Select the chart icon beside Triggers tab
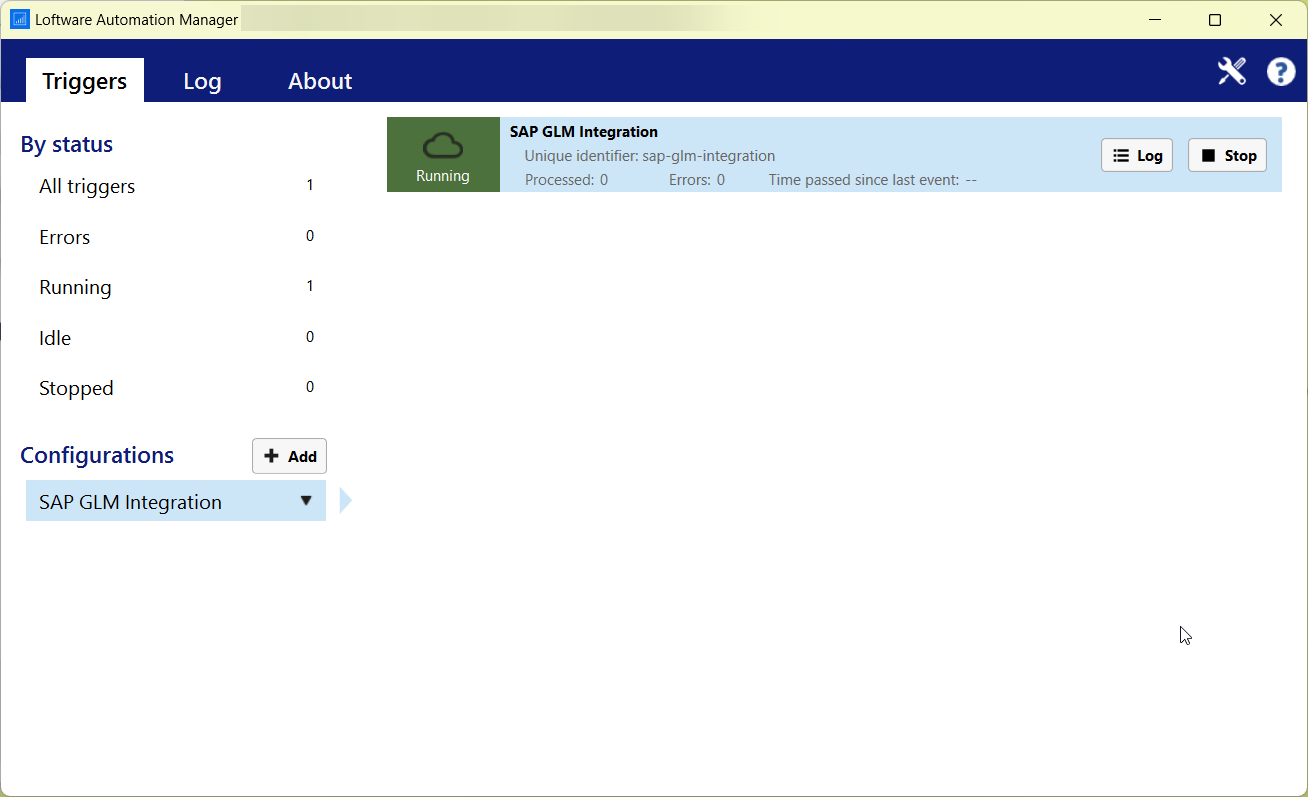This screenshot has width=1308, height=797. click(x=19, y=19)
